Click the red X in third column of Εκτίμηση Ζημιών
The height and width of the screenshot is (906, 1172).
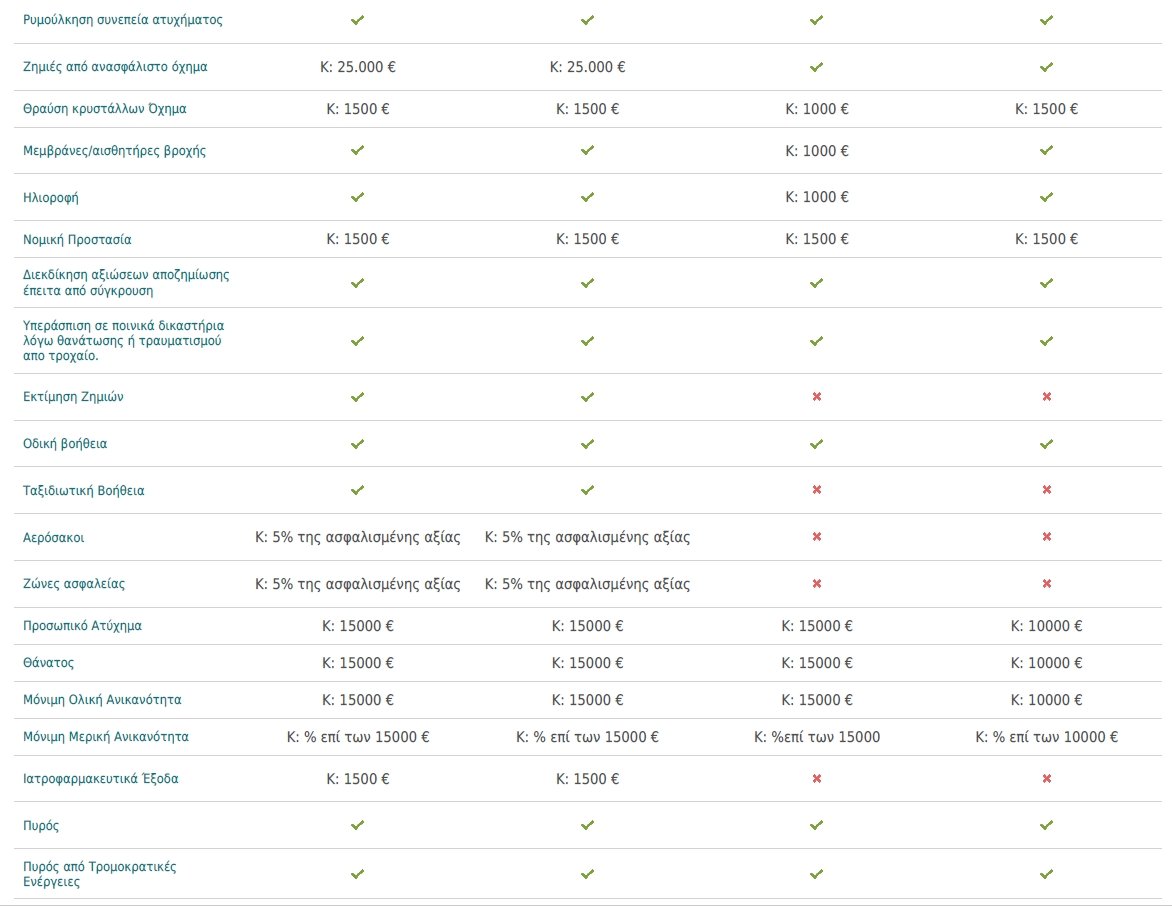click(816, 397)
